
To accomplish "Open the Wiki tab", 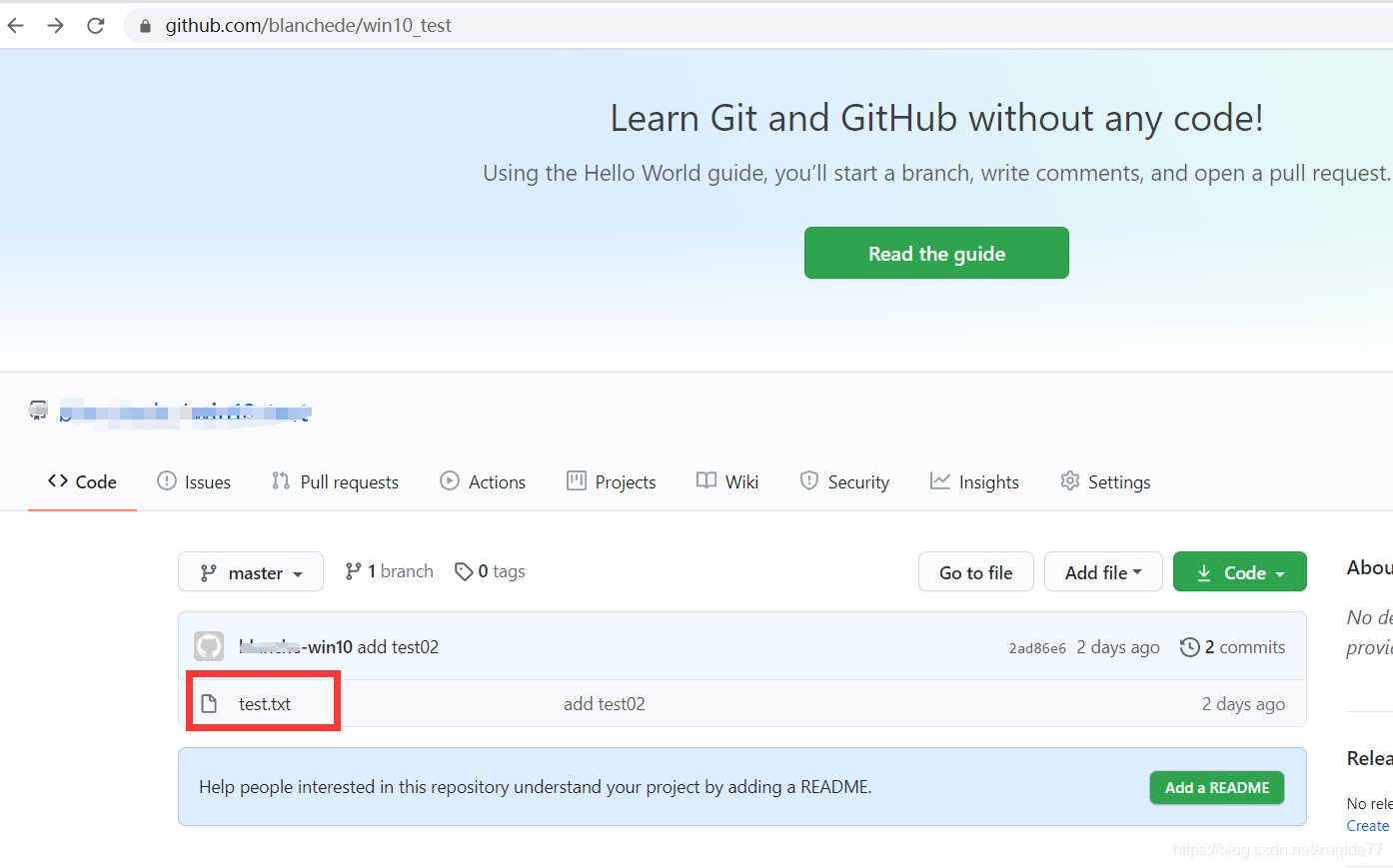I will point(727,481).
